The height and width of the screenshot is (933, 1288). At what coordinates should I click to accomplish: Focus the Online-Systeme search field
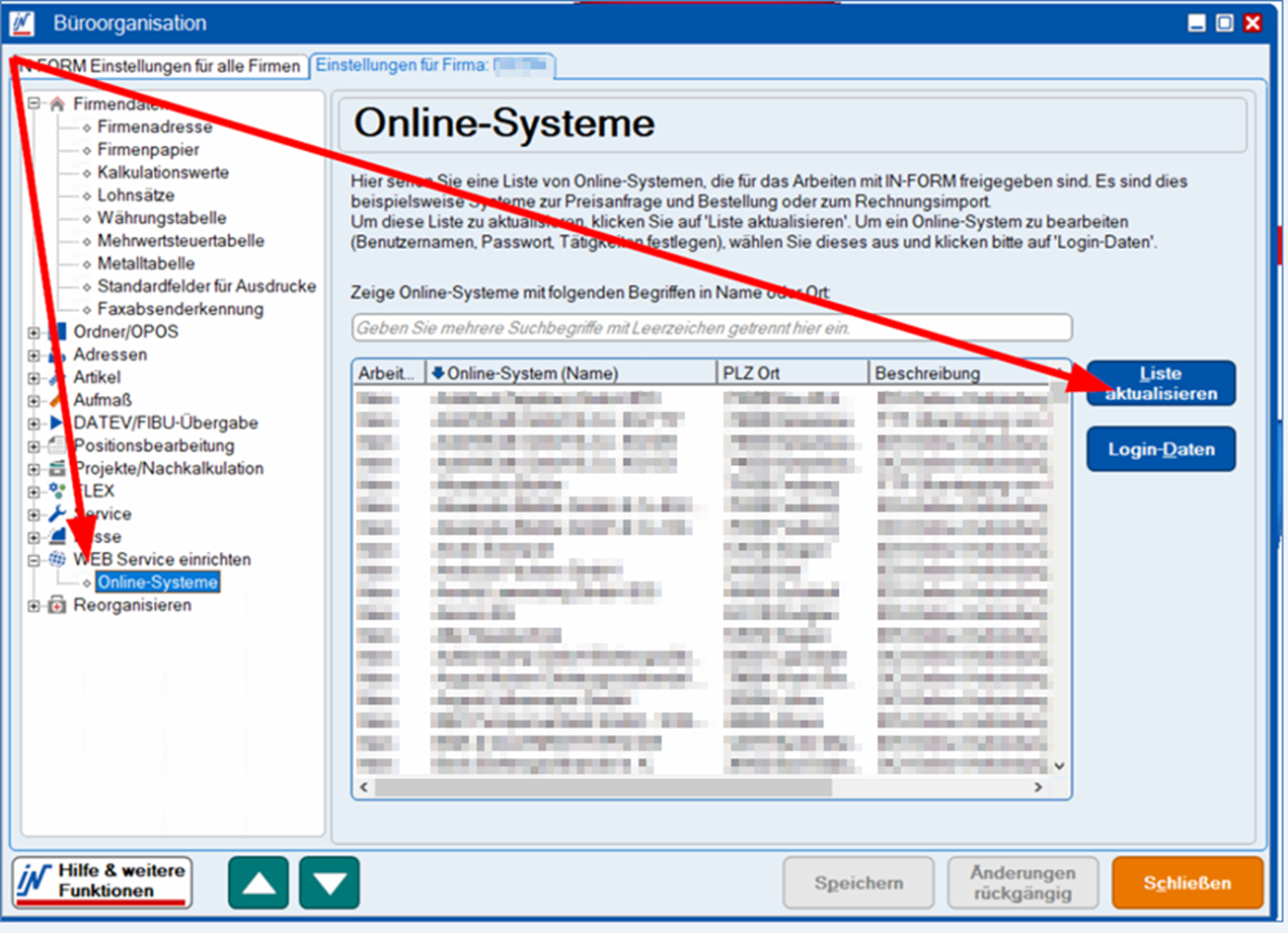[x=711, y=328]
